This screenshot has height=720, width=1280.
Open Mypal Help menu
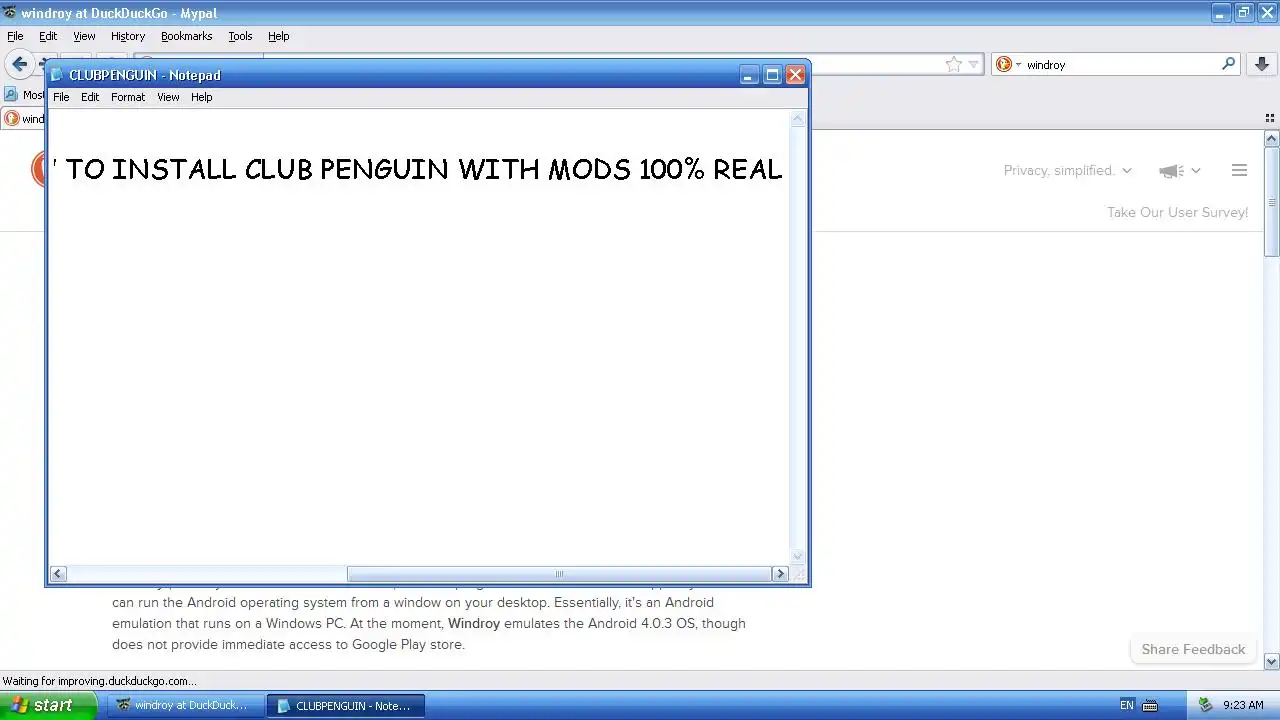pyautogui.click(x=279, y=36)
